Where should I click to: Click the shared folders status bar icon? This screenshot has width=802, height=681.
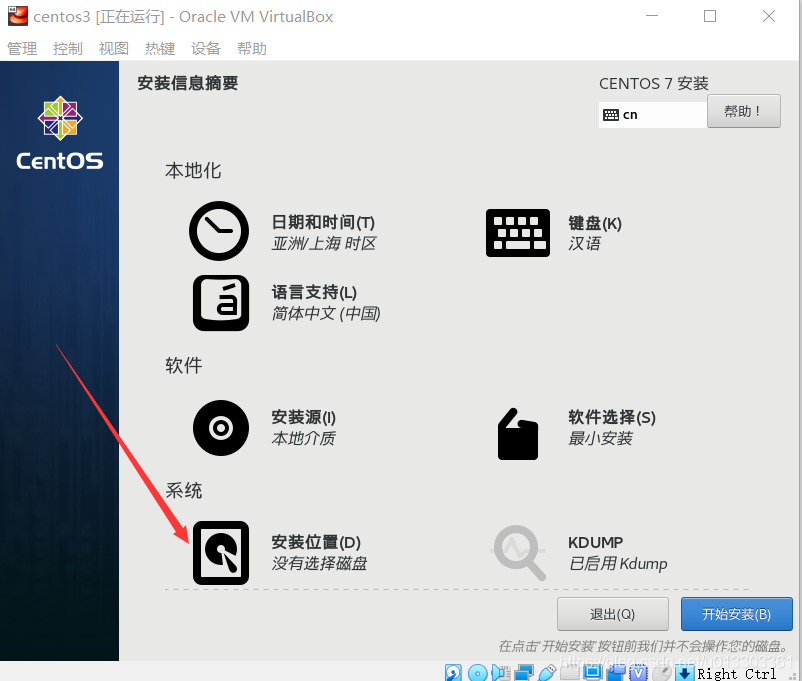570,672
